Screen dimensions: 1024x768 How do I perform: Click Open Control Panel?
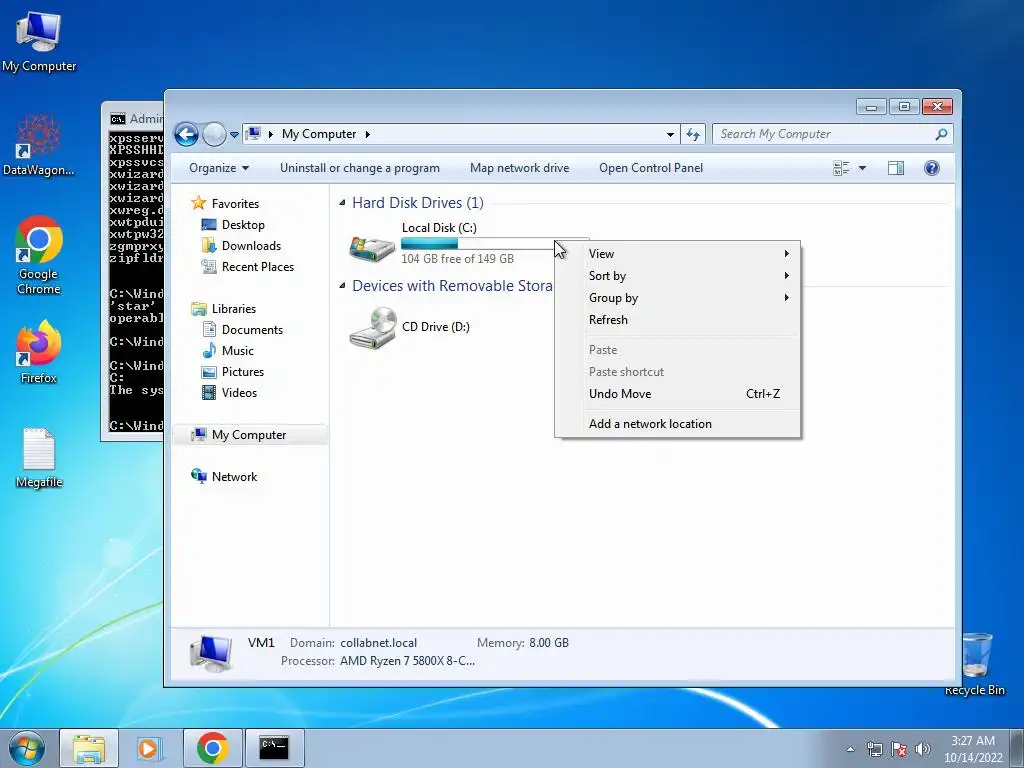(651, 168)
